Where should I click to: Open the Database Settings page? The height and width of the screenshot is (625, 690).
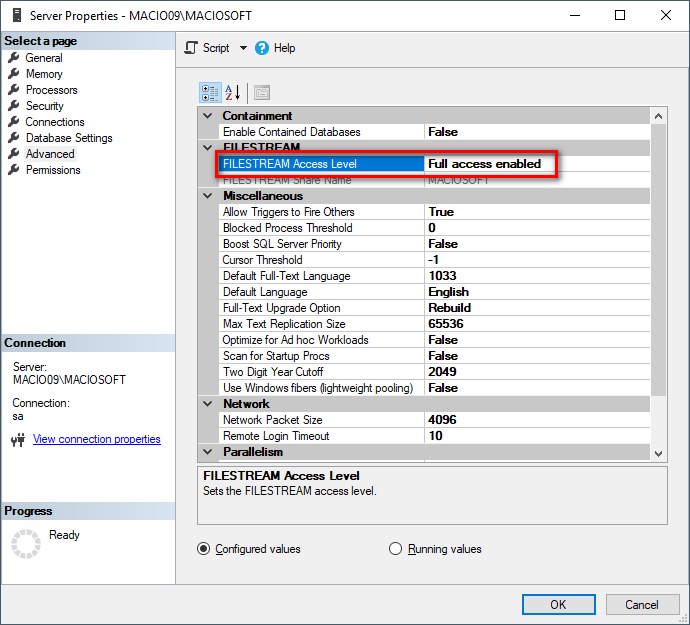pos(69,138)
